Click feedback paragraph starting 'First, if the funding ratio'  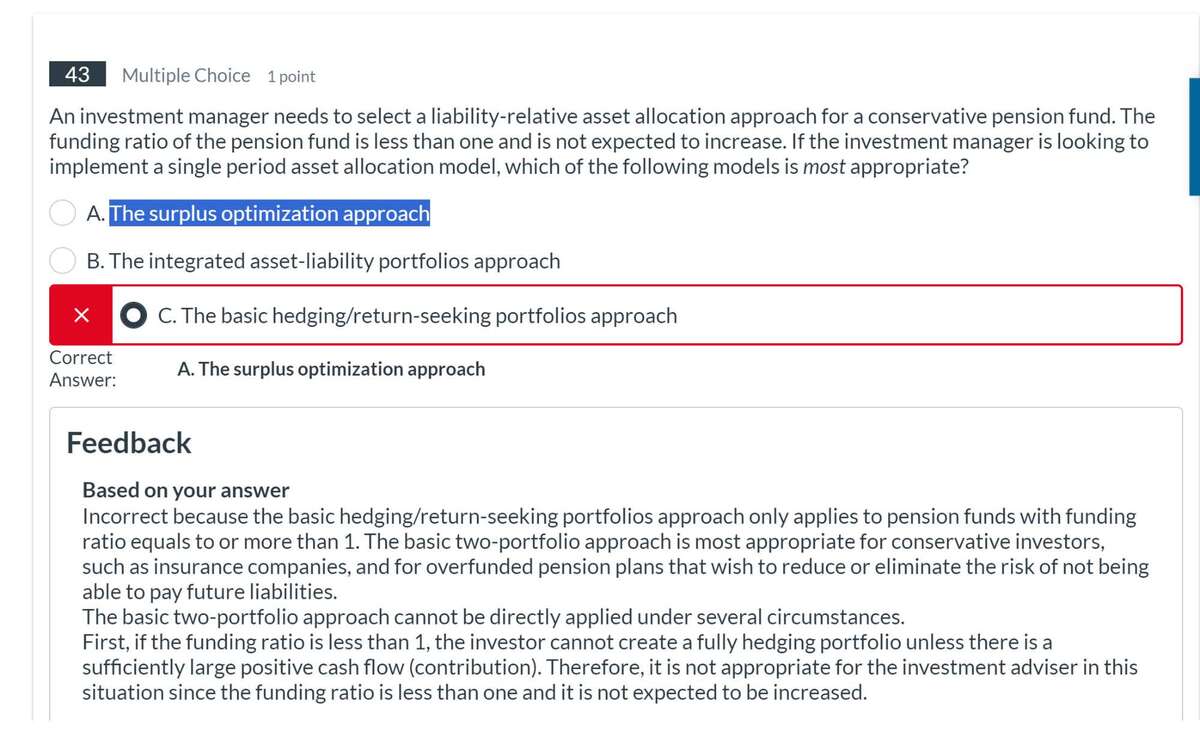(x=610, y=666)
